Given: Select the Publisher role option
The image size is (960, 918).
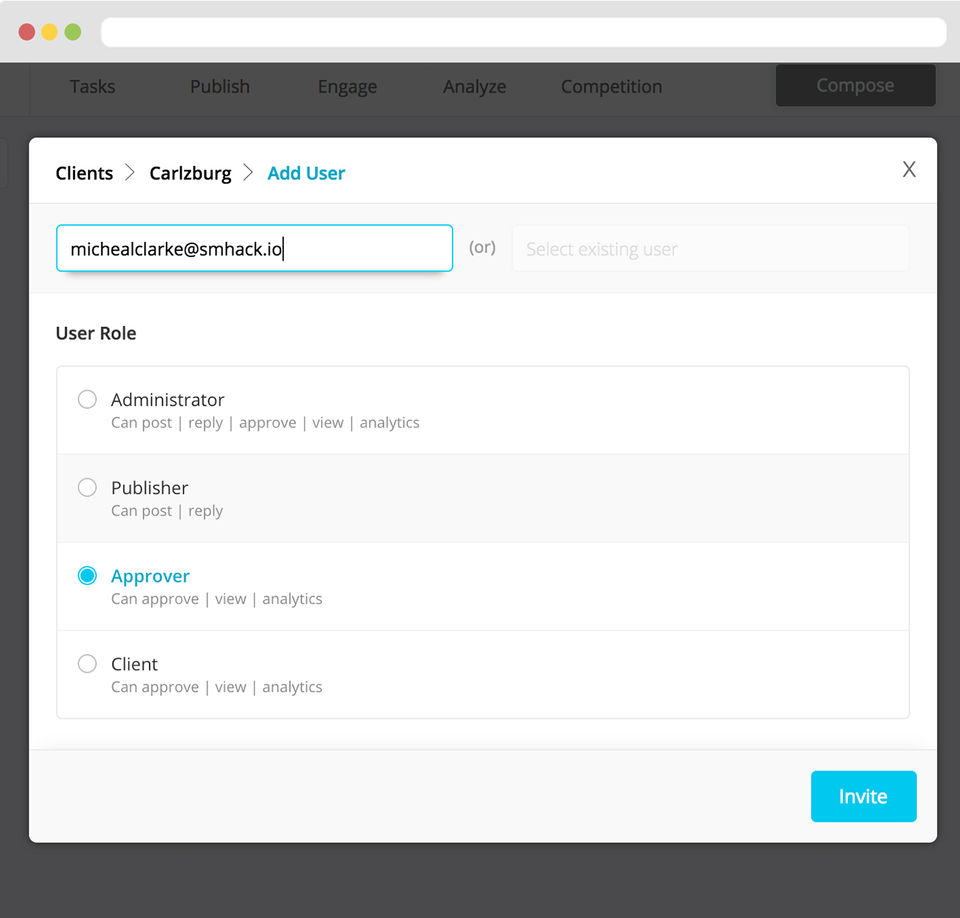Looking at the screenshot, I should coord(88,488).
